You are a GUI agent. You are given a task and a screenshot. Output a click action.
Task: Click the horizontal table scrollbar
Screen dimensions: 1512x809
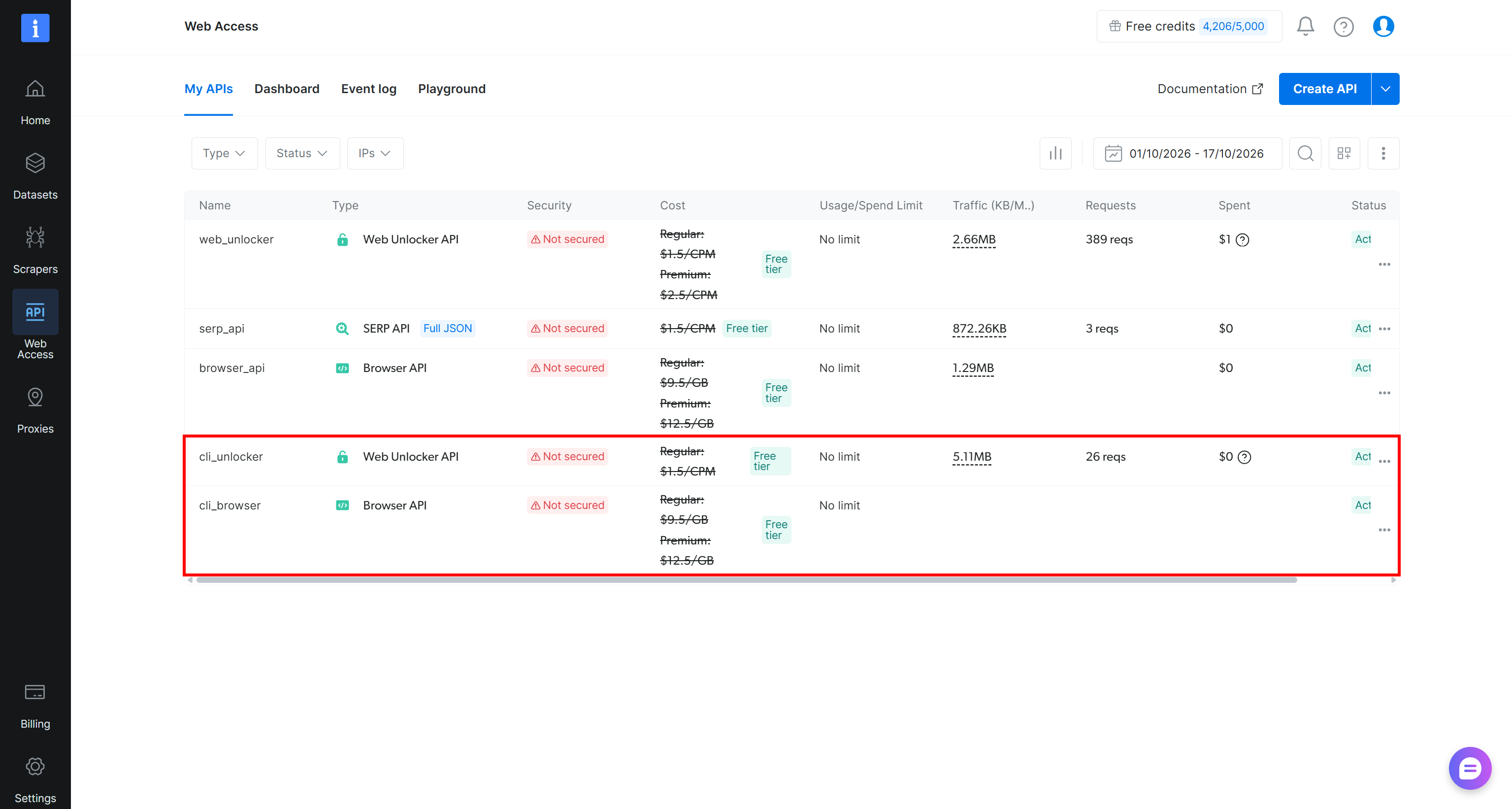tap(746, 579)
